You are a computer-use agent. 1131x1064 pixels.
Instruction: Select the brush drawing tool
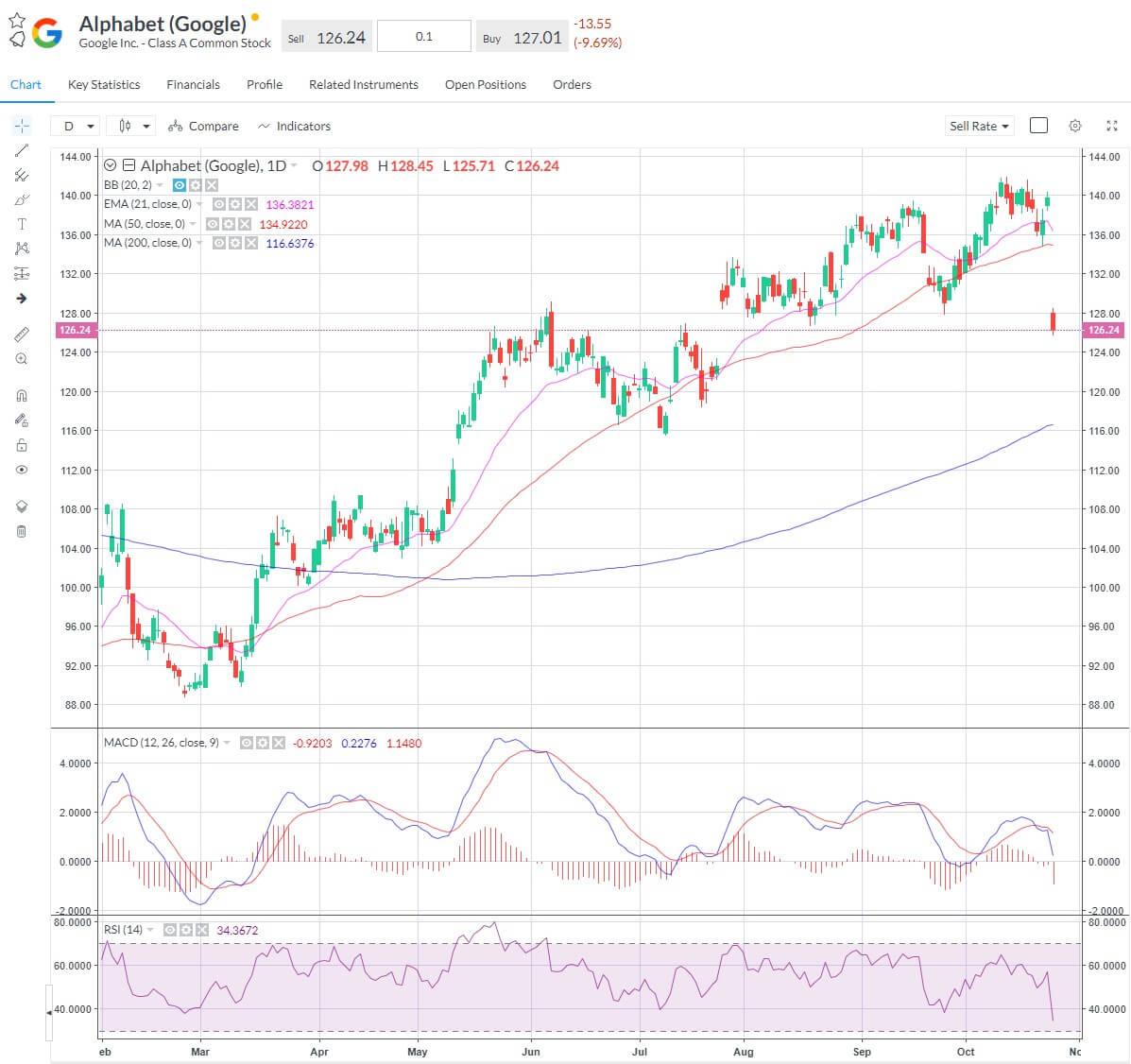pyautogui.click(x=22, y=199)
